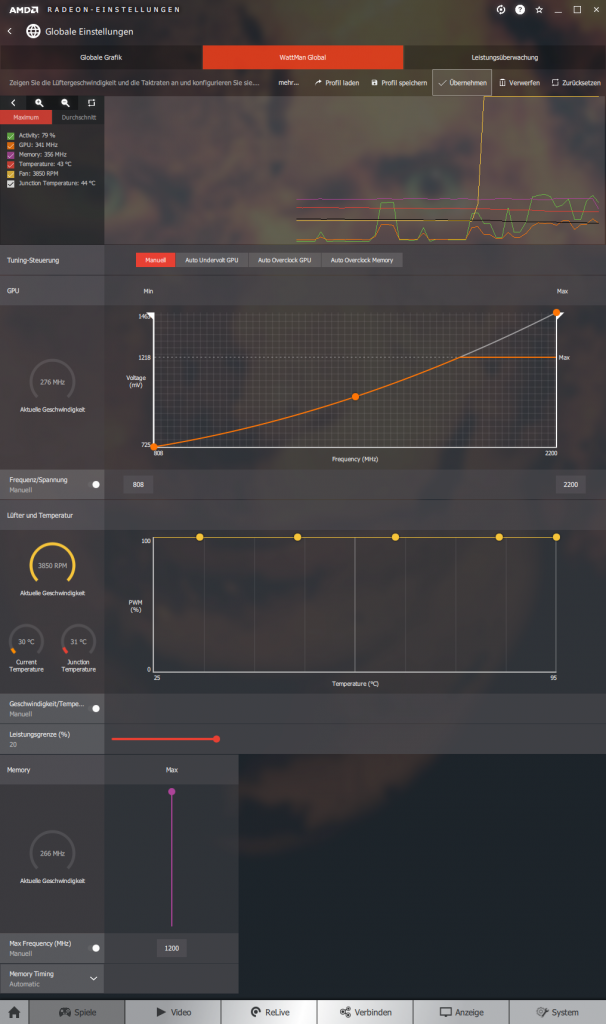Zoom in on the monitoring graph

pyautogui.click(x=39, y=103)
